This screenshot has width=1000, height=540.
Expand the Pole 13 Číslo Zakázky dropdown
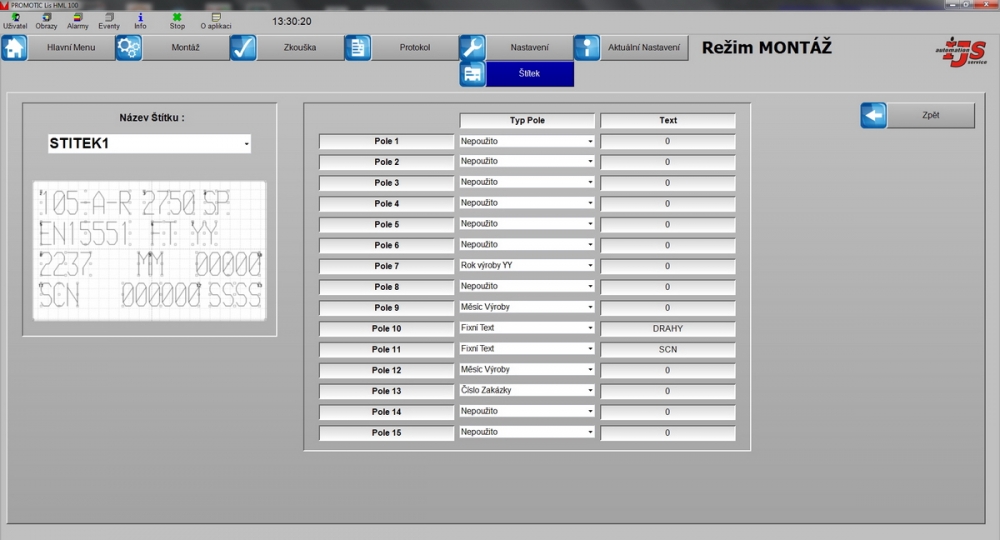[590, 391]
